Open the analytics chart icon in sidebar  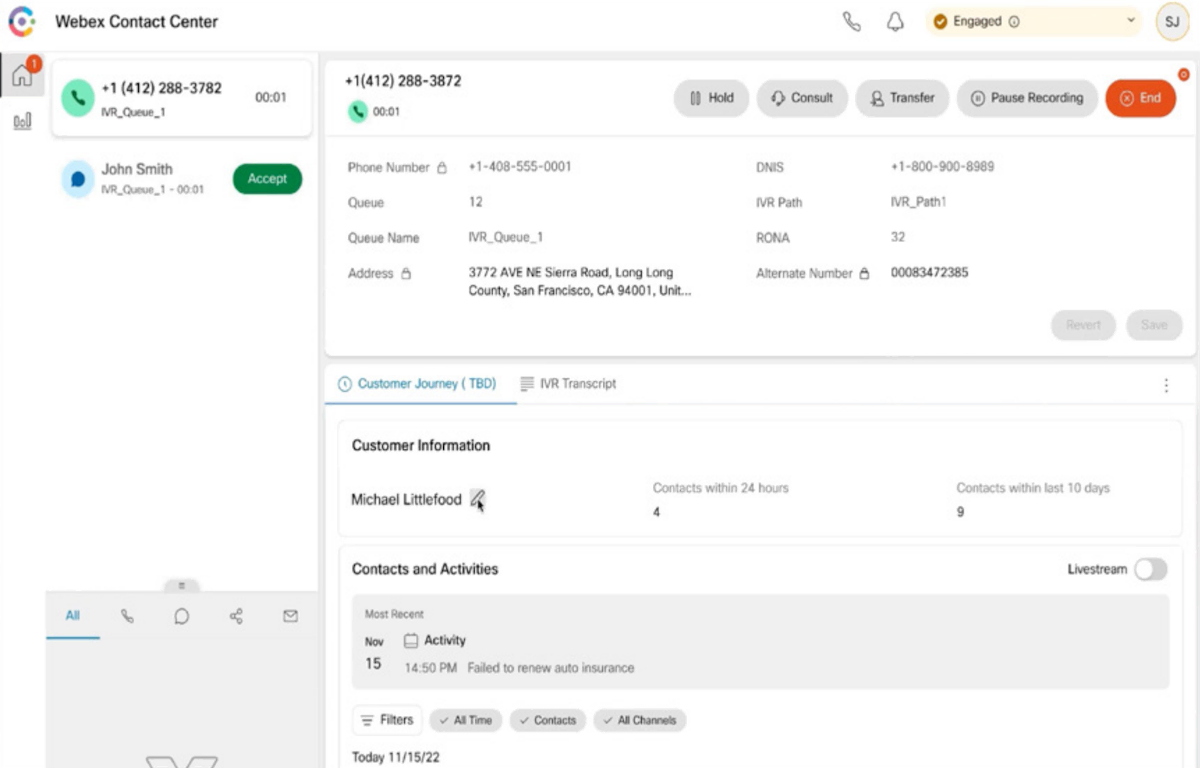[22, 121]
